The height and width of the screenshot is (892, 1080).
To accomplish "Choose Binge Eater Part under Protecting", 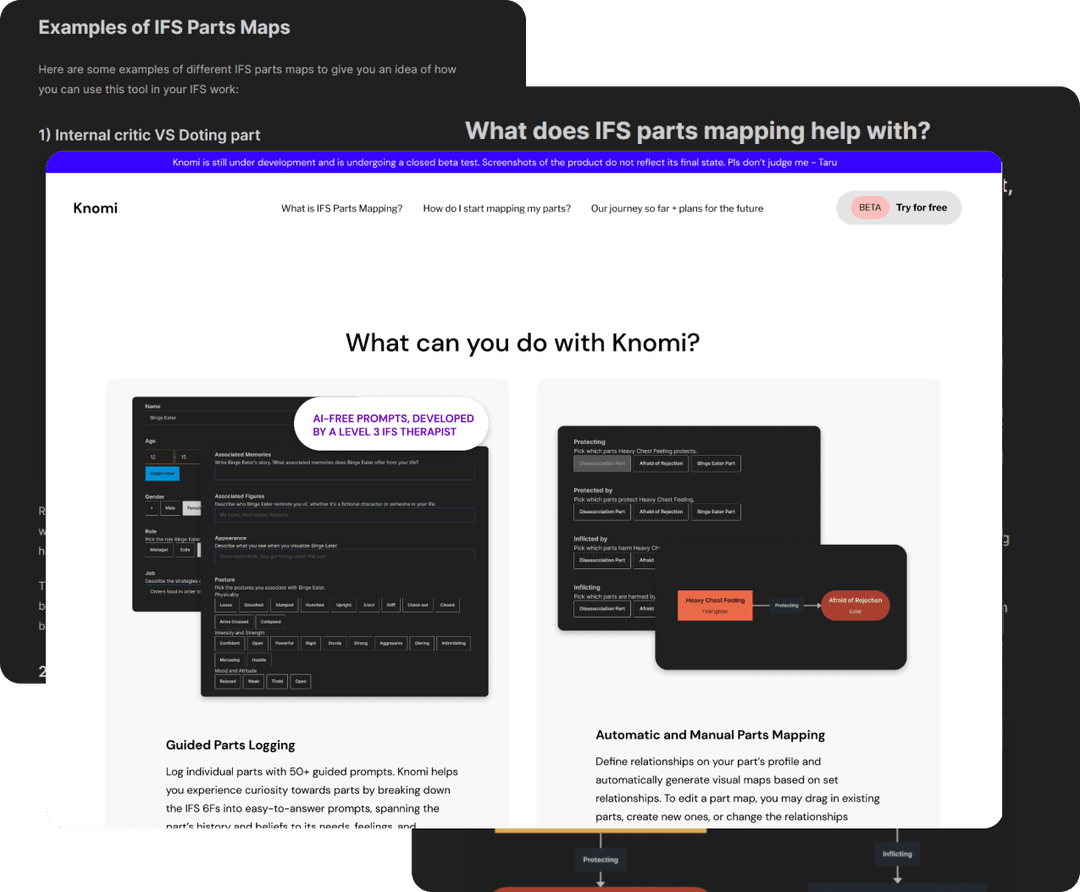I will tap(715, 464).
